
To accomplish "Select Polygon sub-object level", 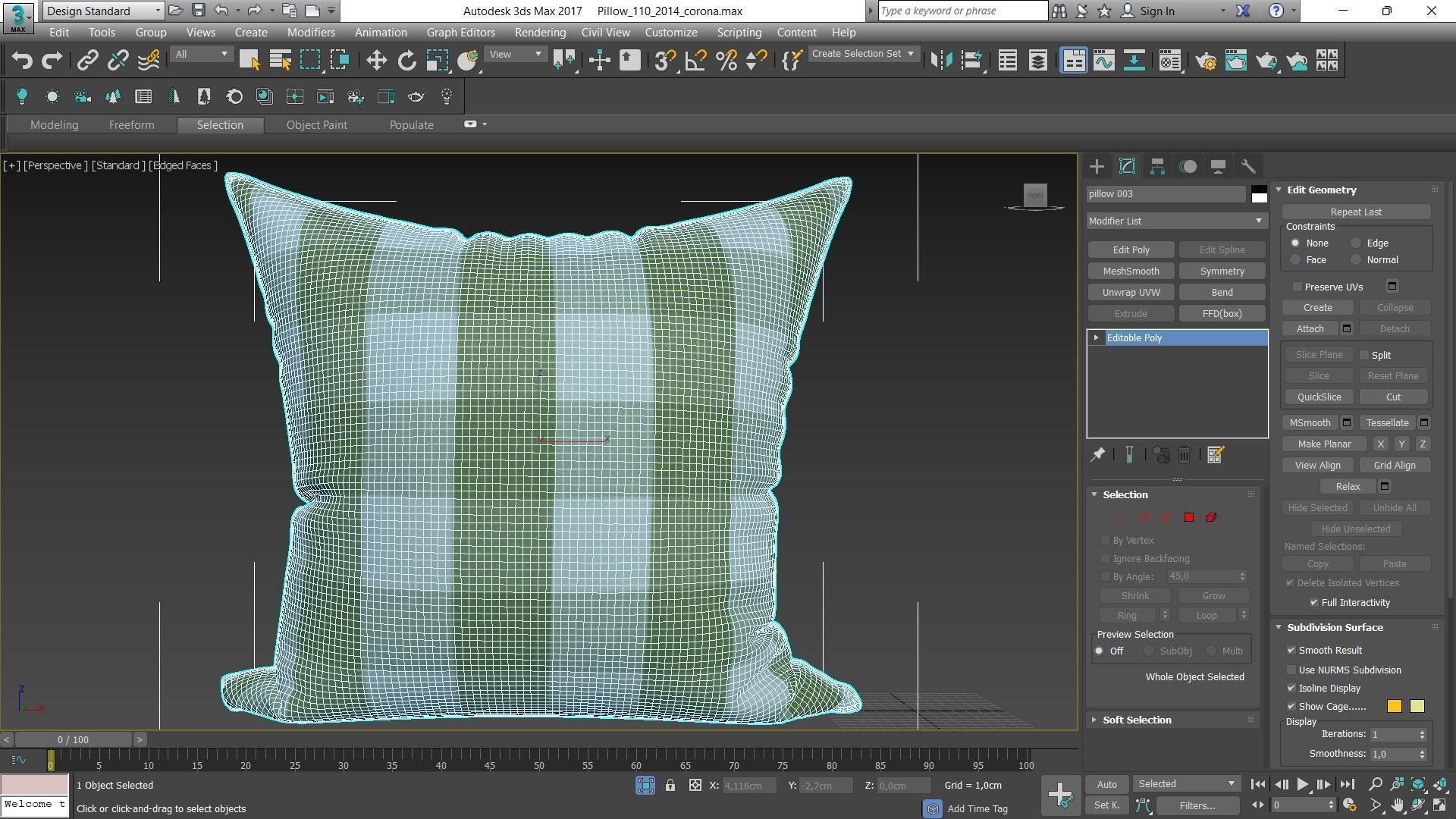I will (1189, 517).
